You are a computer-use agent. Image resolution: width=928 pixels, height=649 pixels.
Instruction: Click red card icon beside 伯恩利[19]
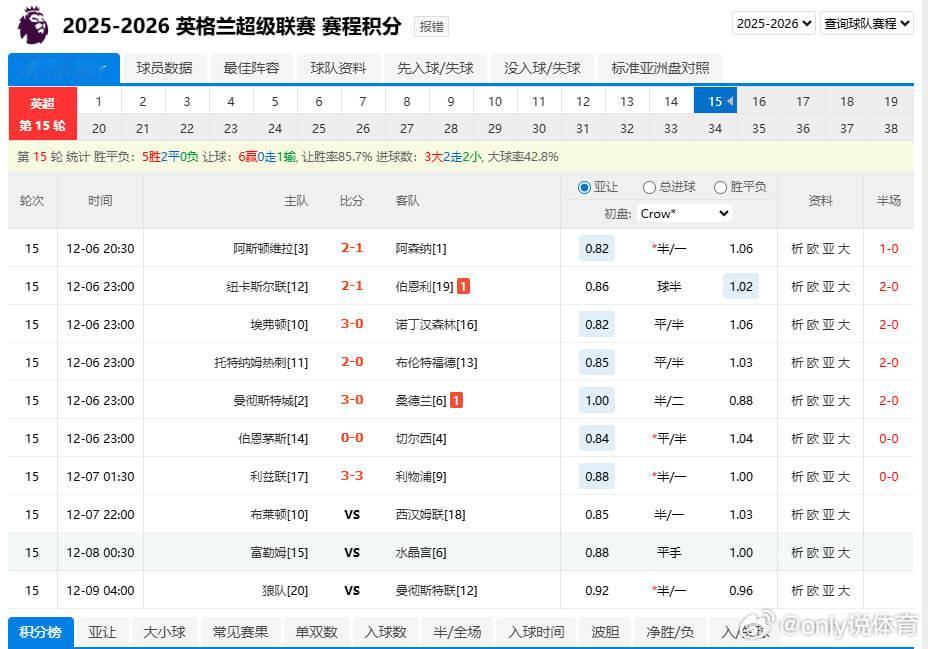(463, 286)
